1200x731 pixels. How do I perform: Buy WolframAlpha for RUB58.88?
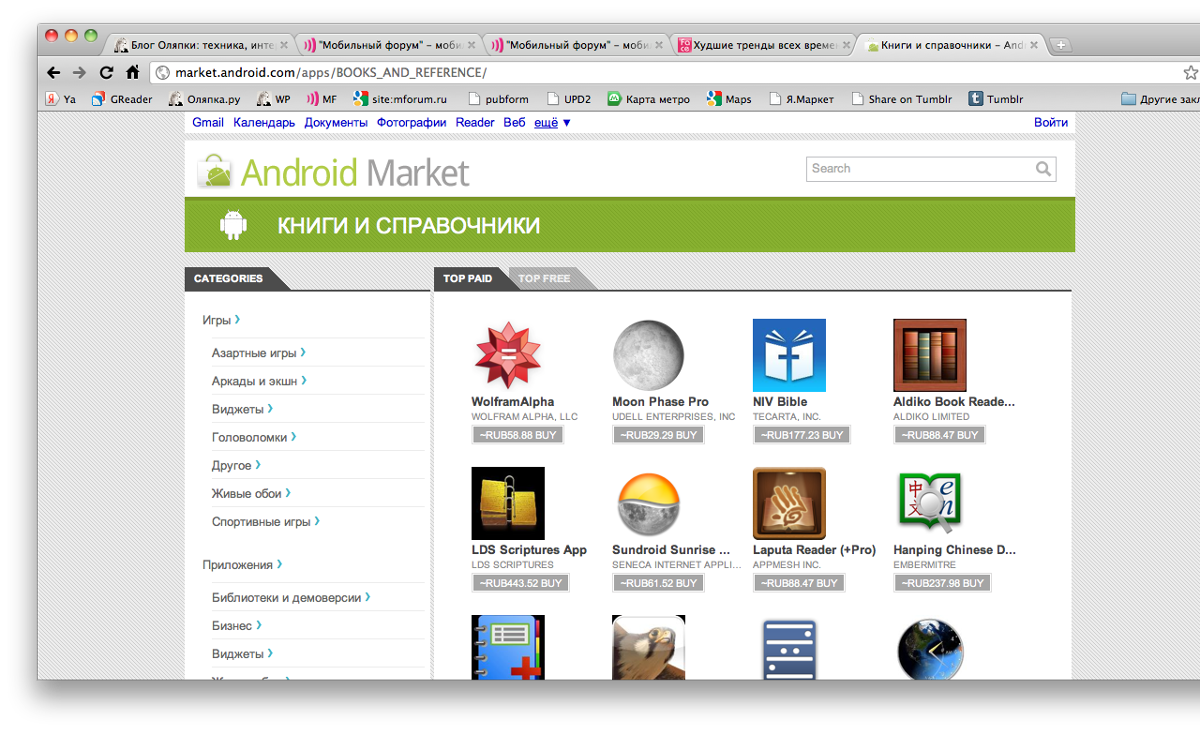coord(518,435)
